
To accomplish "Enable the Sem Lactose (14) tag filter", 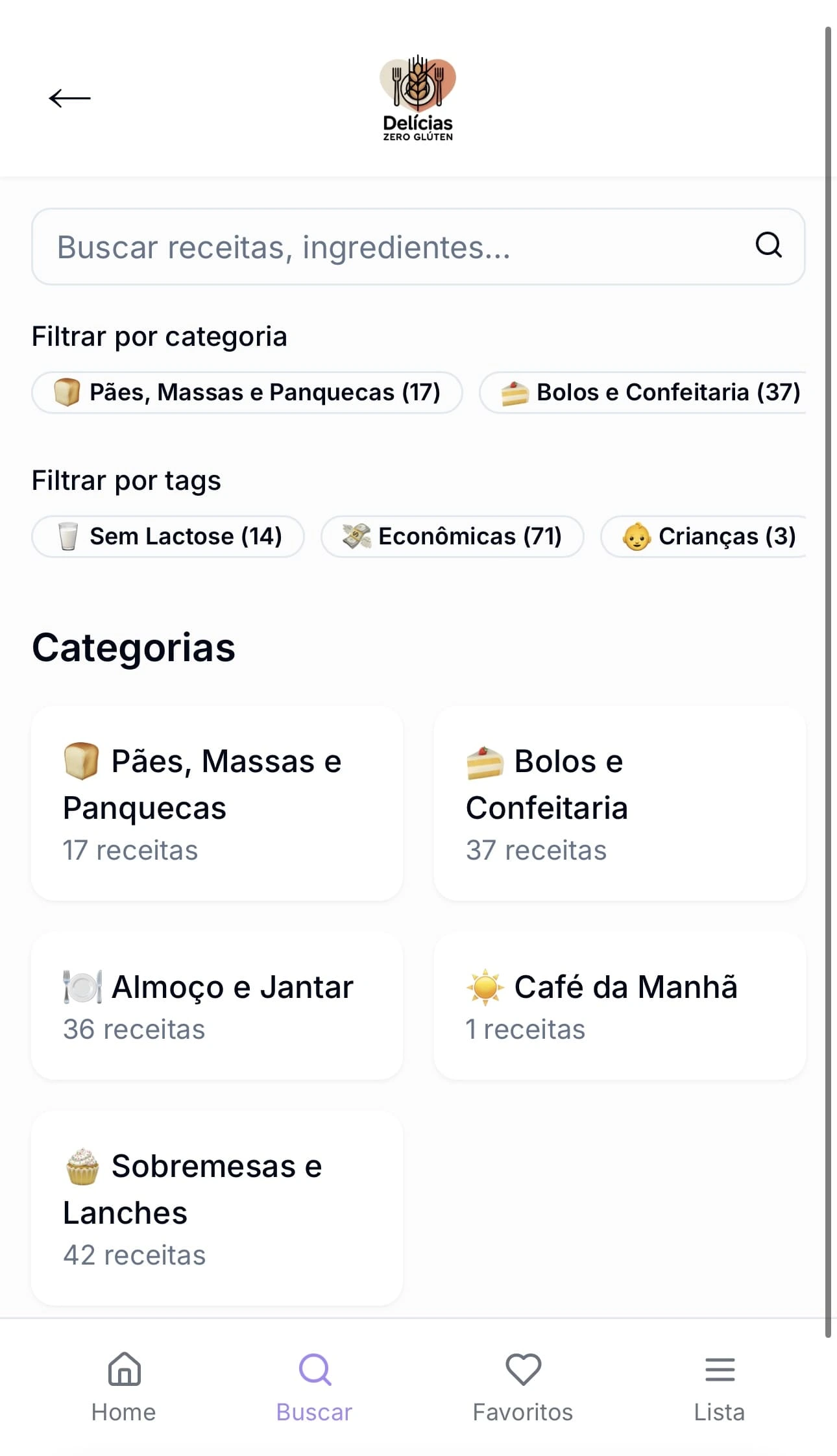I will tap(168, 537).
